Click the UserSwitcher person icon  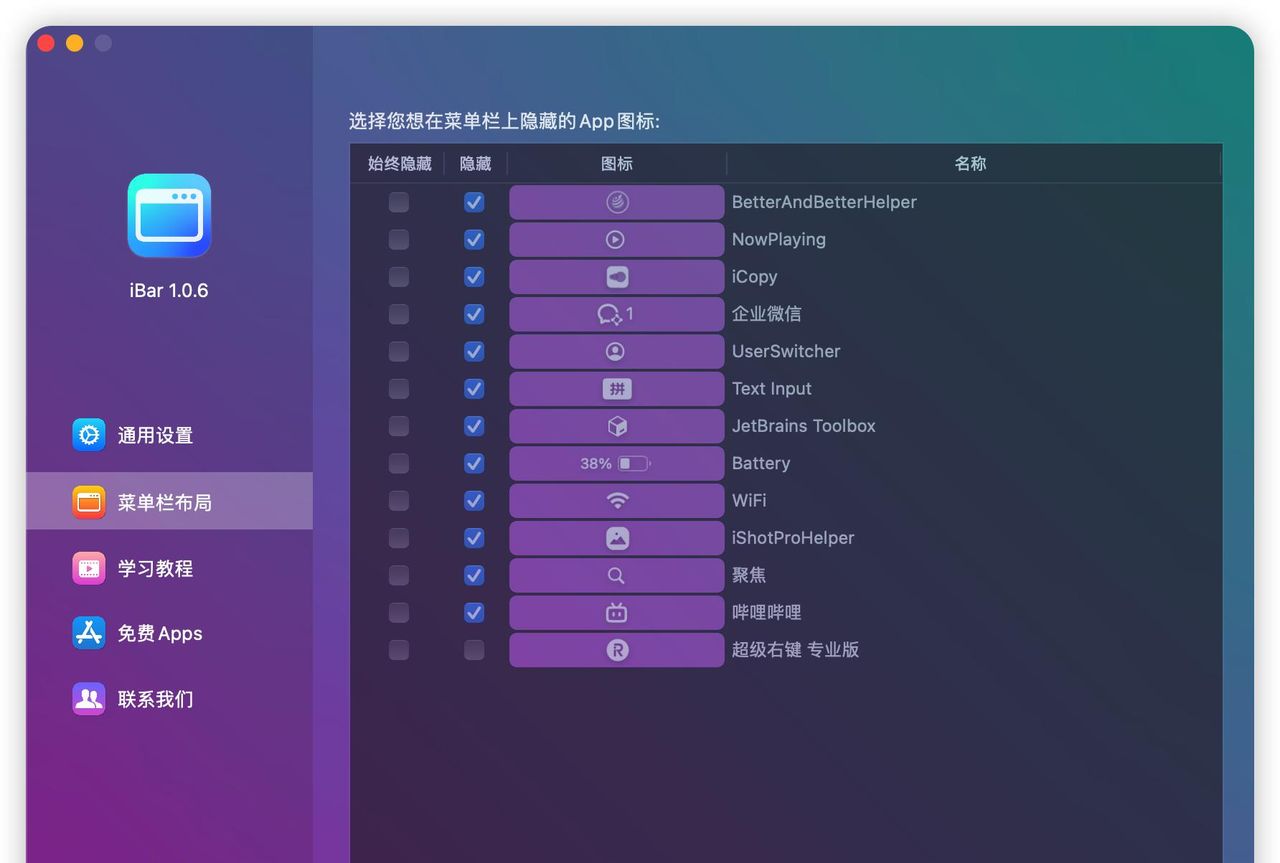616,352
